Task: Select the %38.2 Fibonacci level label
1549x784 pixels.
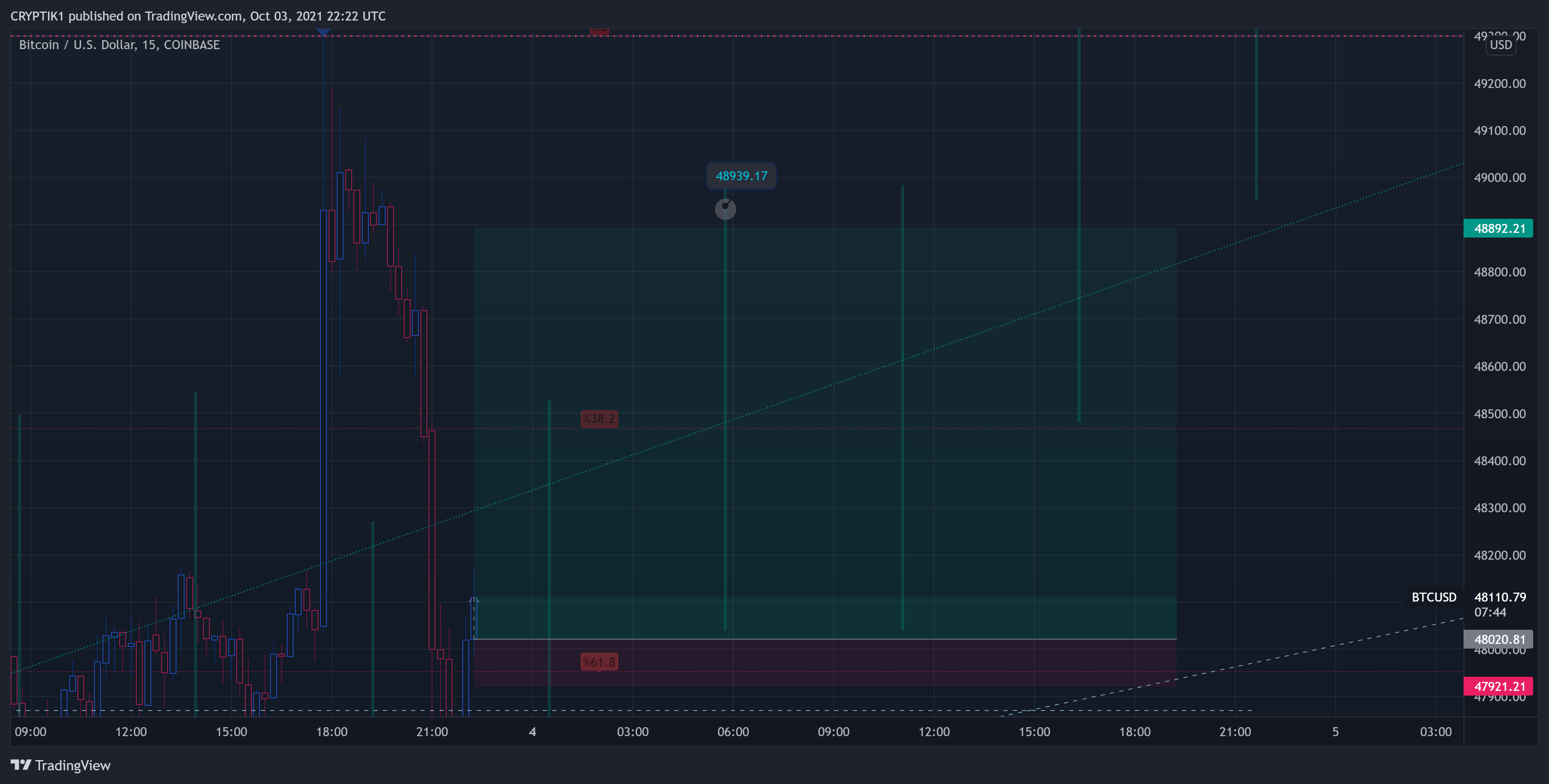Action: [x=599, y=418]
